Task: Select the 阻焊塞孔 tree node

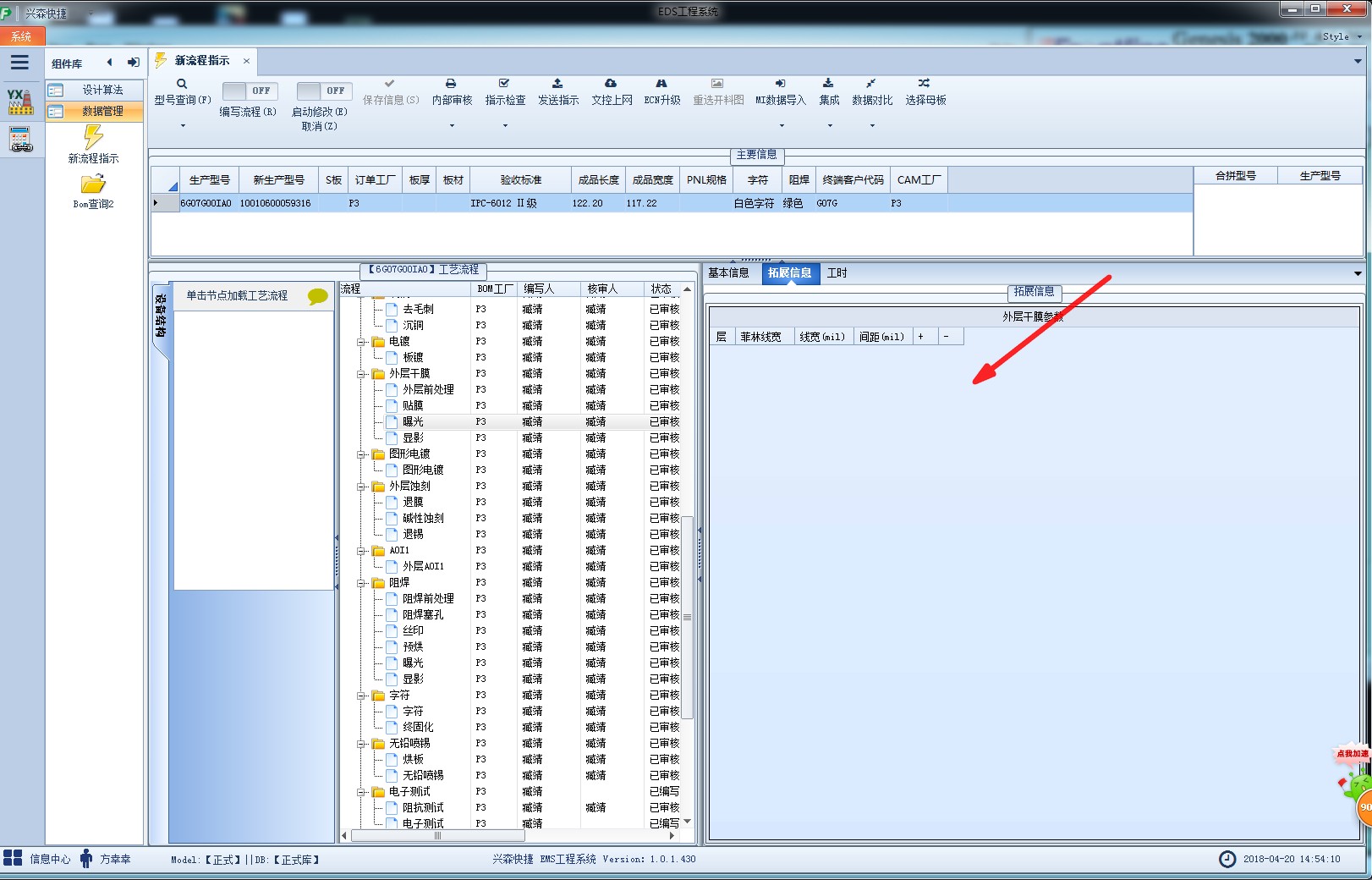Action: [423, 614]
